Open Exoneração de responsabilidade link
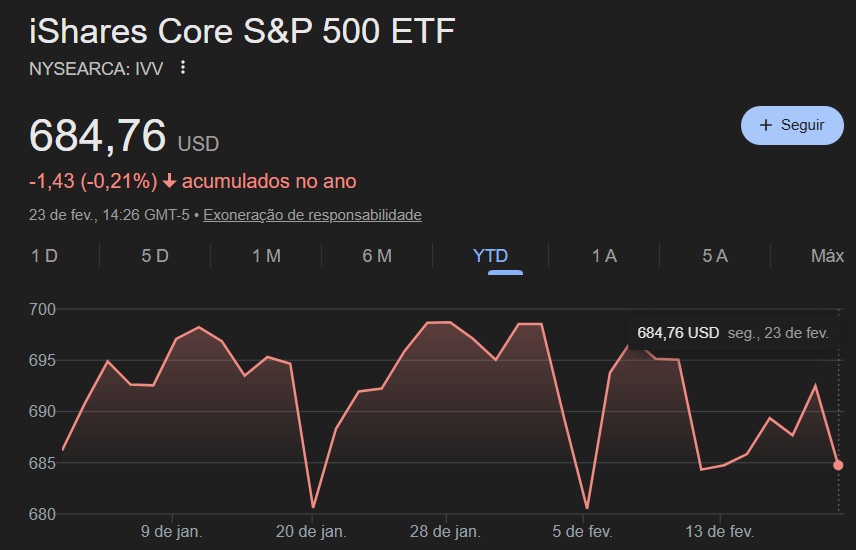 point(312,215)
